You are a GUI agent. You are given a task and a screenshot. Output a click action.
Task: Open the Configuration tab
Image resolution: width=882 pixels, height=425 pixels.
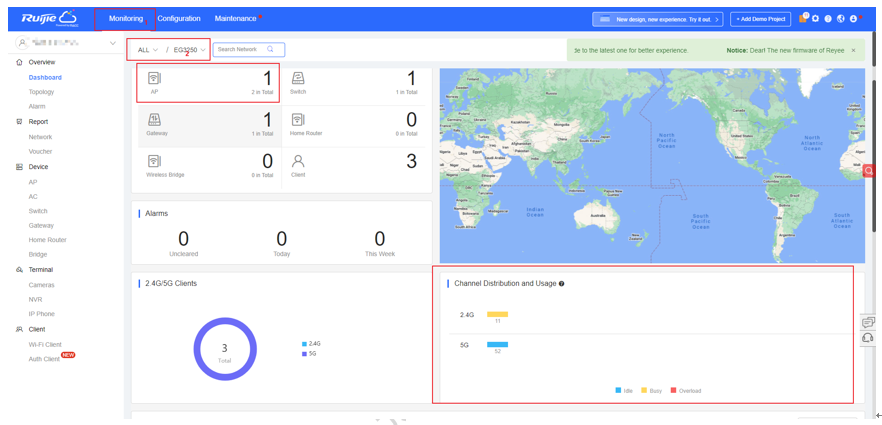click(179, 19)
